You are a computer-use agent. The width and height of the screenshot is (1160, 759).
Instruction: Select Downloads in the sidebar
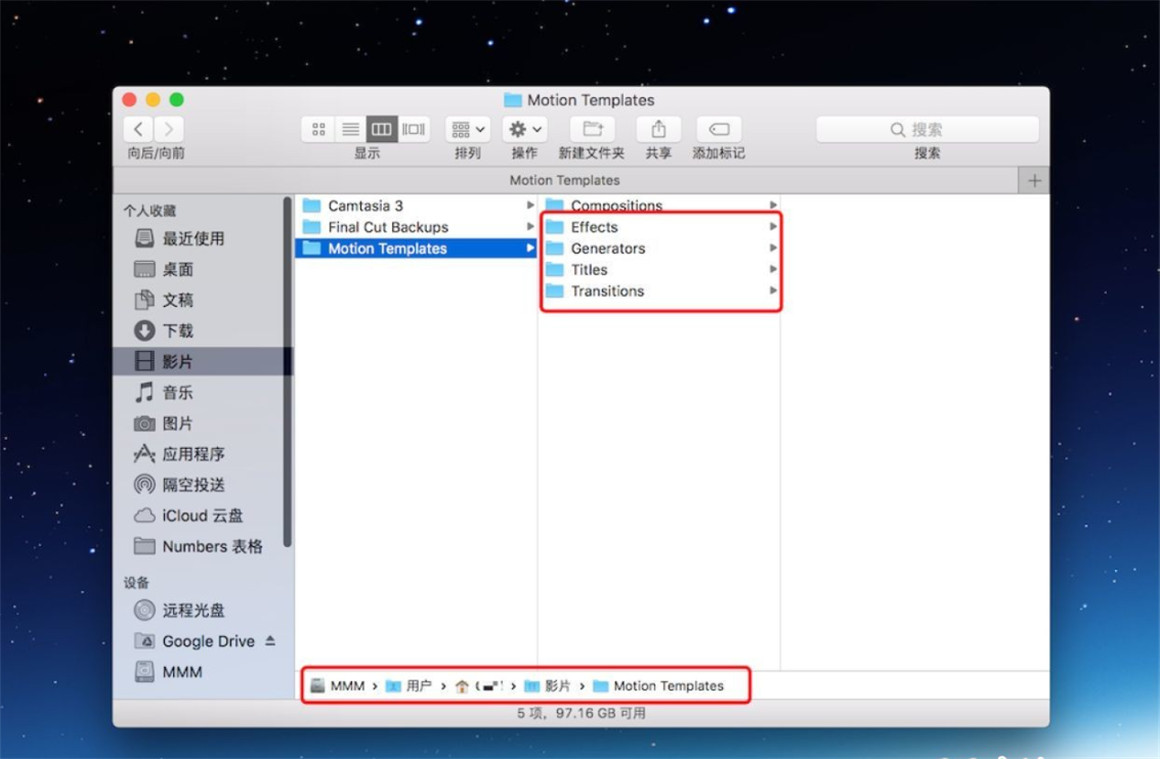tap(177, 331)
